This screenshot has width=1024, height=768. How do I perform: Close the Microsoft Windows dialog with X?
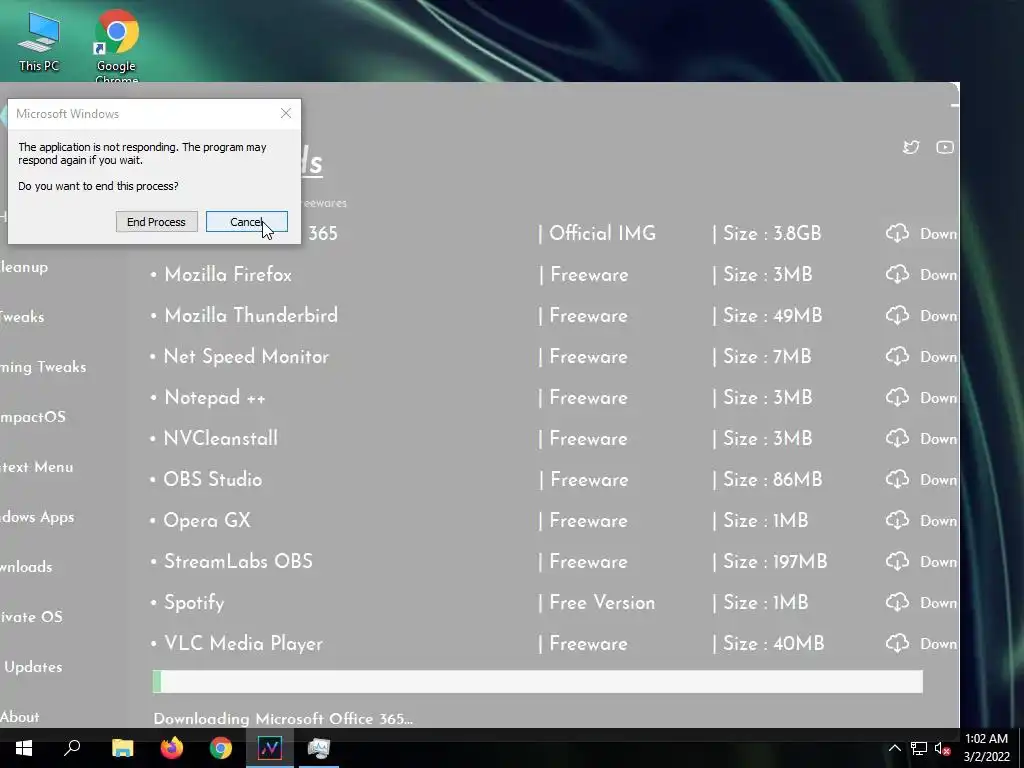285,114
